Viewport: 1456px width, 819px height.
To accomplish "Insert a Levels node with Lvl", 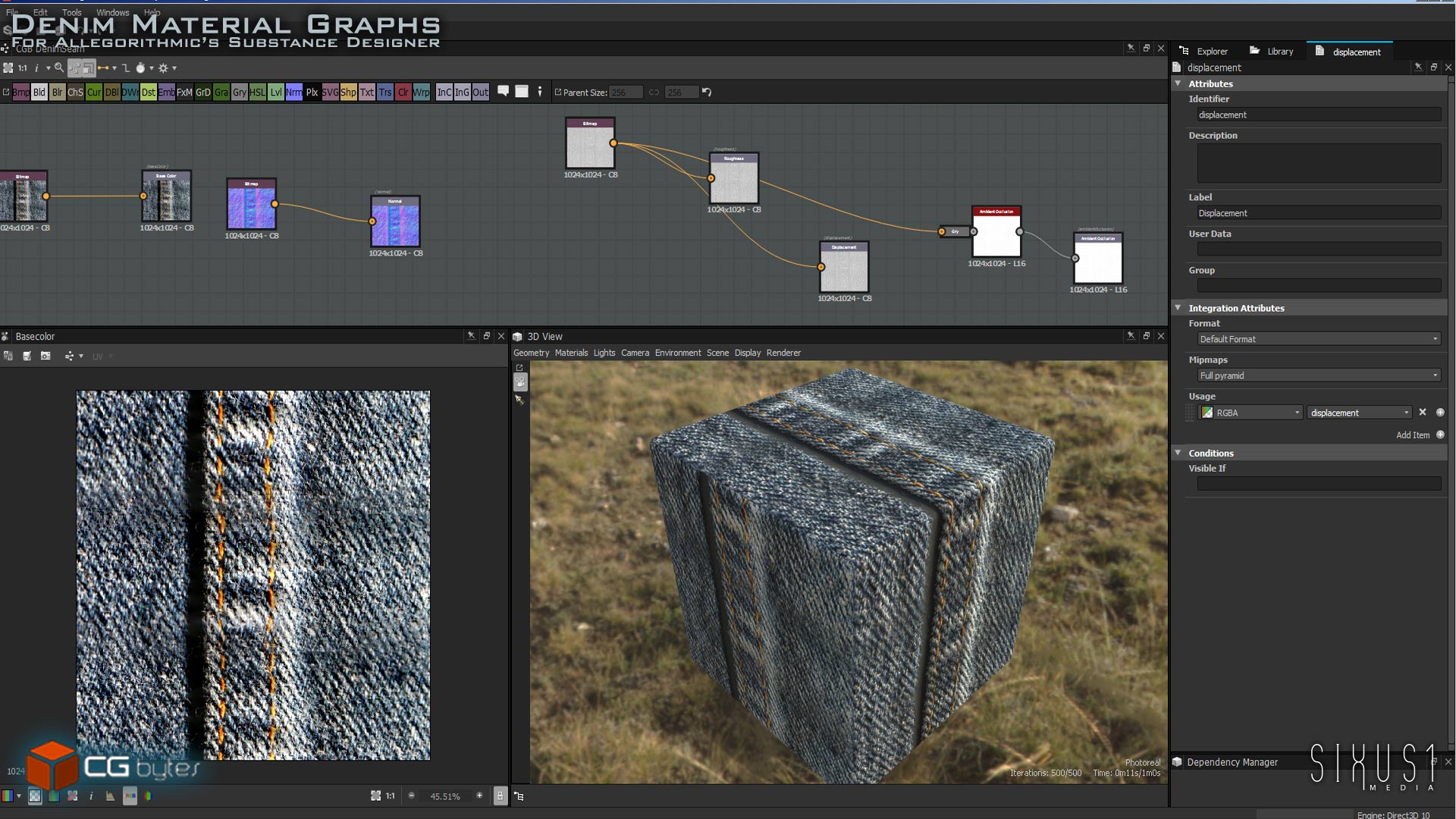I will 276,93.
